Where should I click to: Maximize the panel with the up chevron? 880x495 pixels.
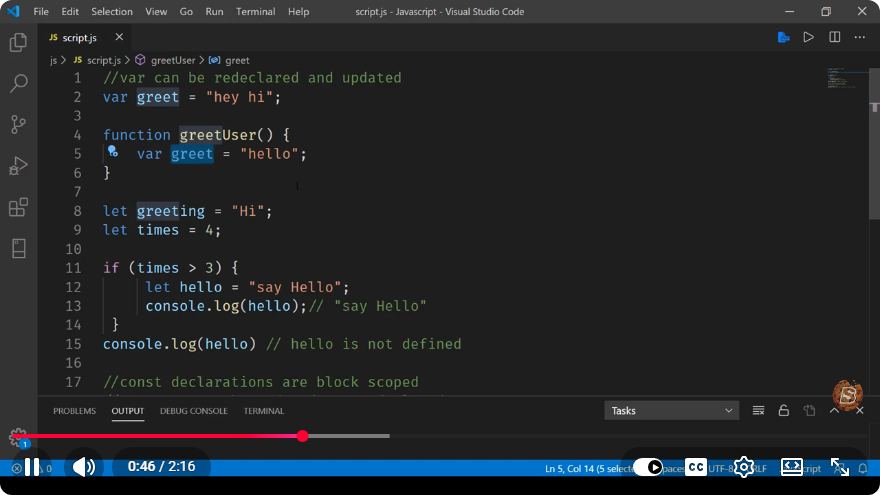834,411
